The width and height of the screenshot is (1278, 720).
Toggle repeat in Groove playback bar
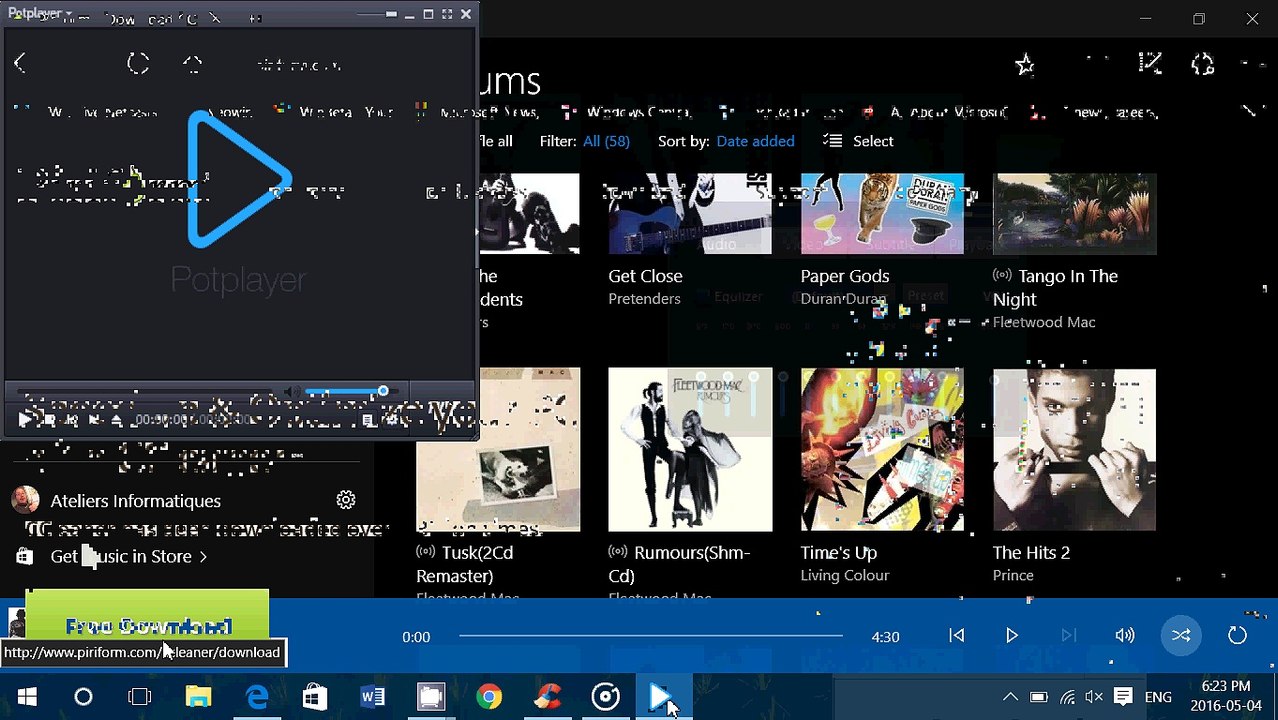point(1237,636)
